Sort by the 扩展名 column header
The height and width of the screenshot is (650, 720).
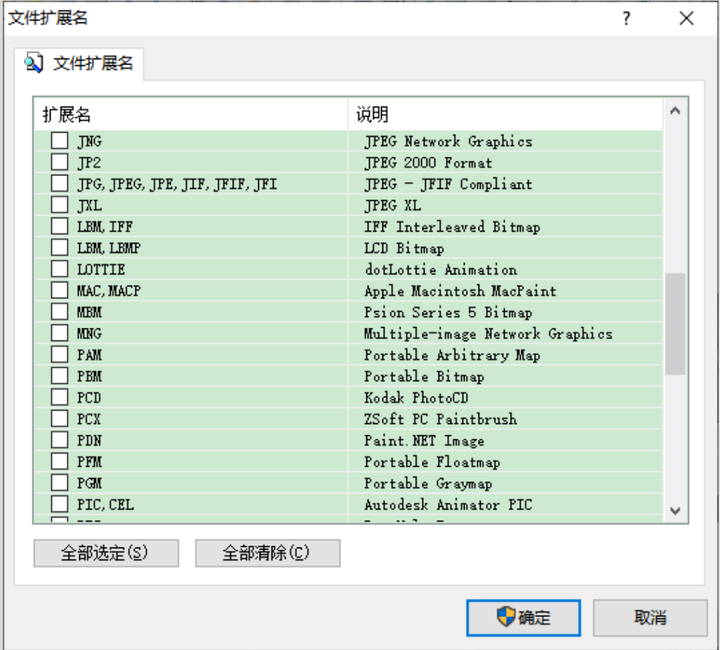(191, 114)
